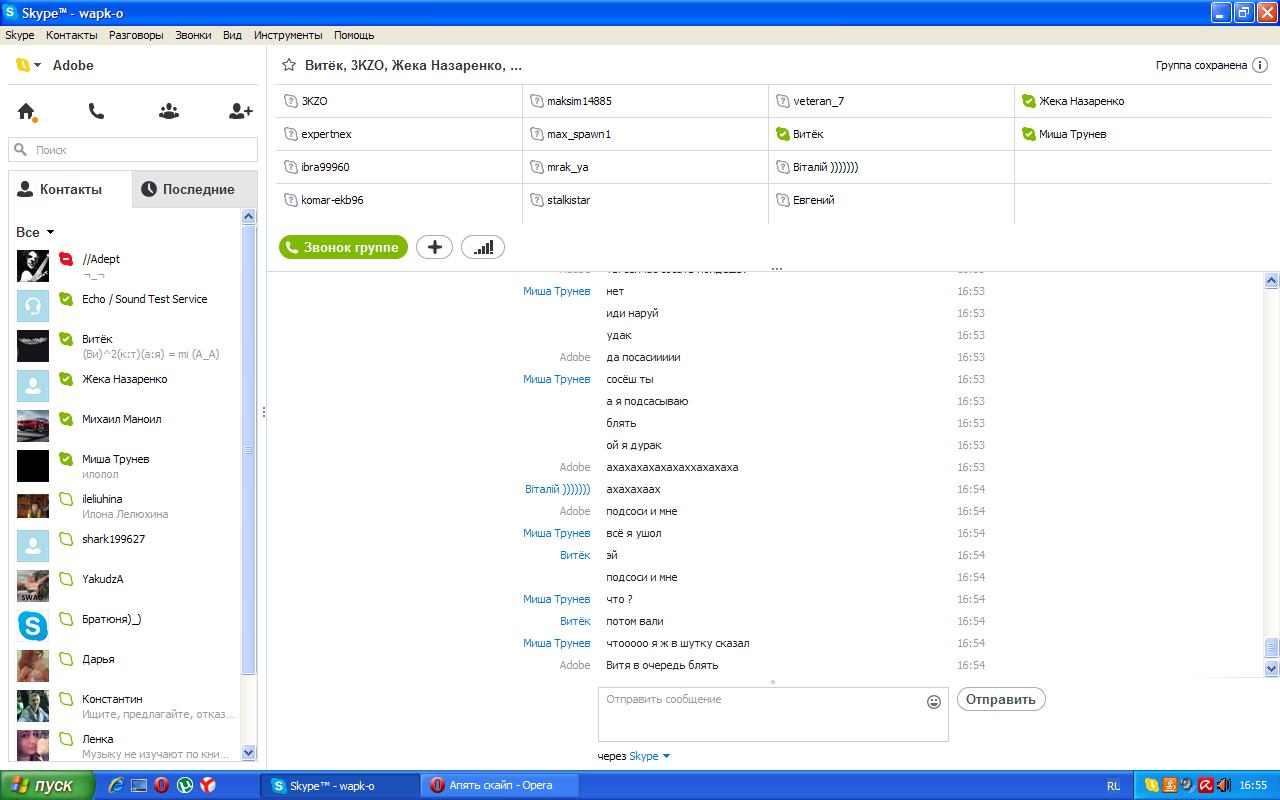Select contact Константин
This screenshot has width=1280, height=800.
pyautogui.click(x=125, y=706)
